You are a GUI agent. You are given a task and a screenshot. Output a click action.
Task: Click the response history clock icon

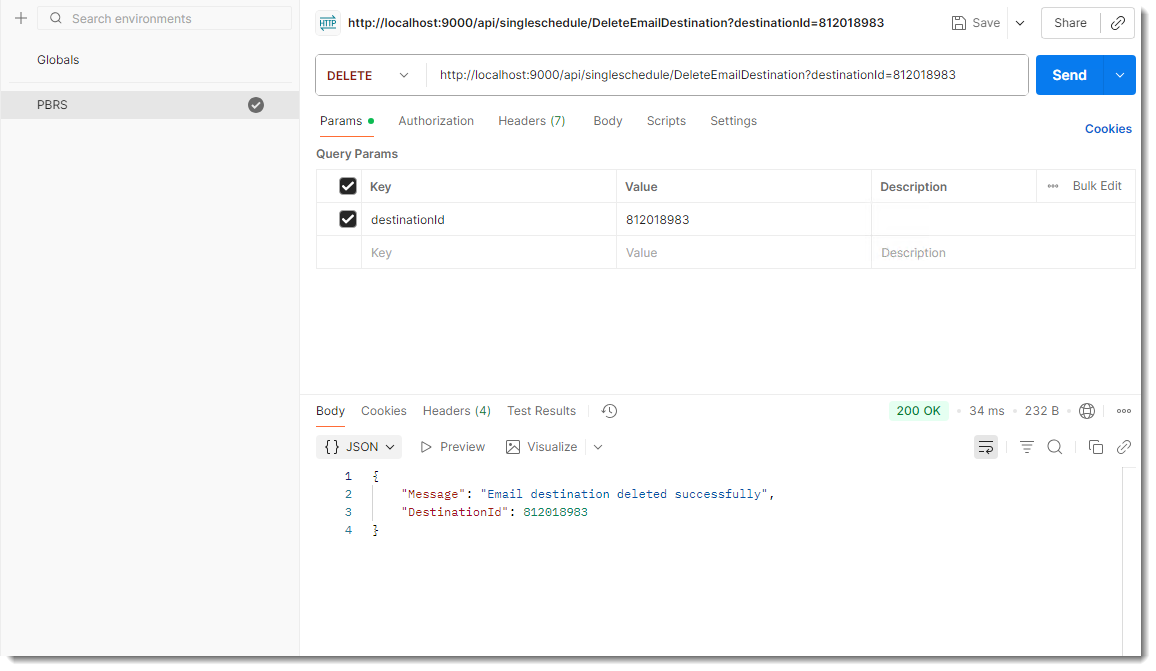point(609,411)
